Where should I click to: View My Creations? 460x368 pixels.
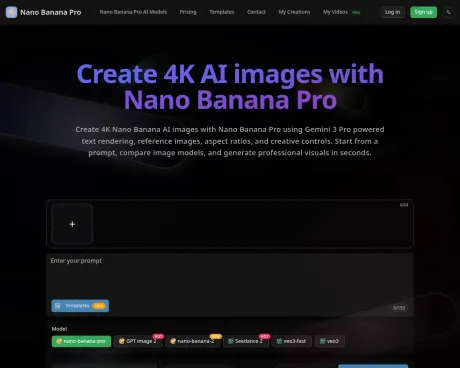tap(294, 12)
